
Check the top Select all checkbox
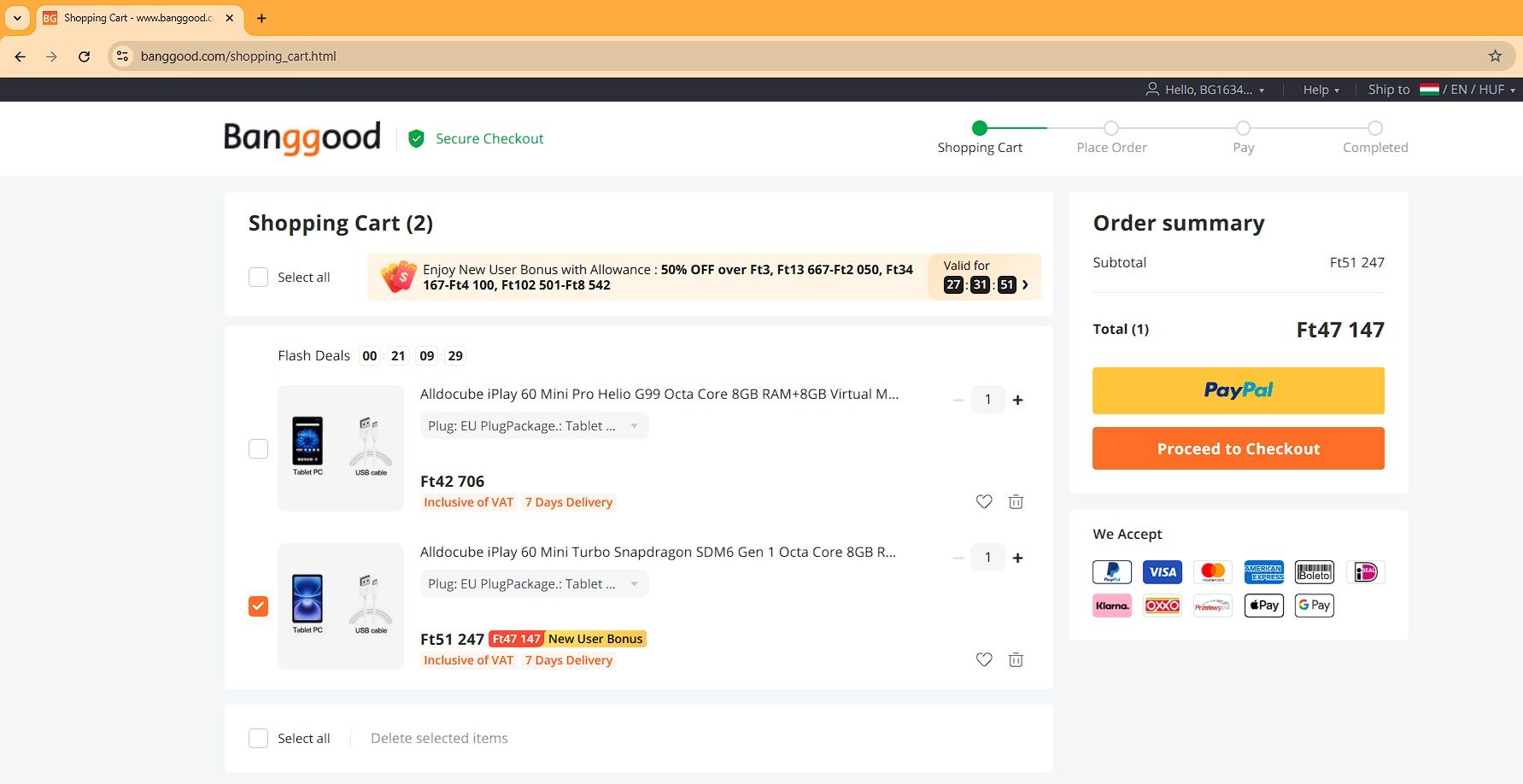coord(258,278)
